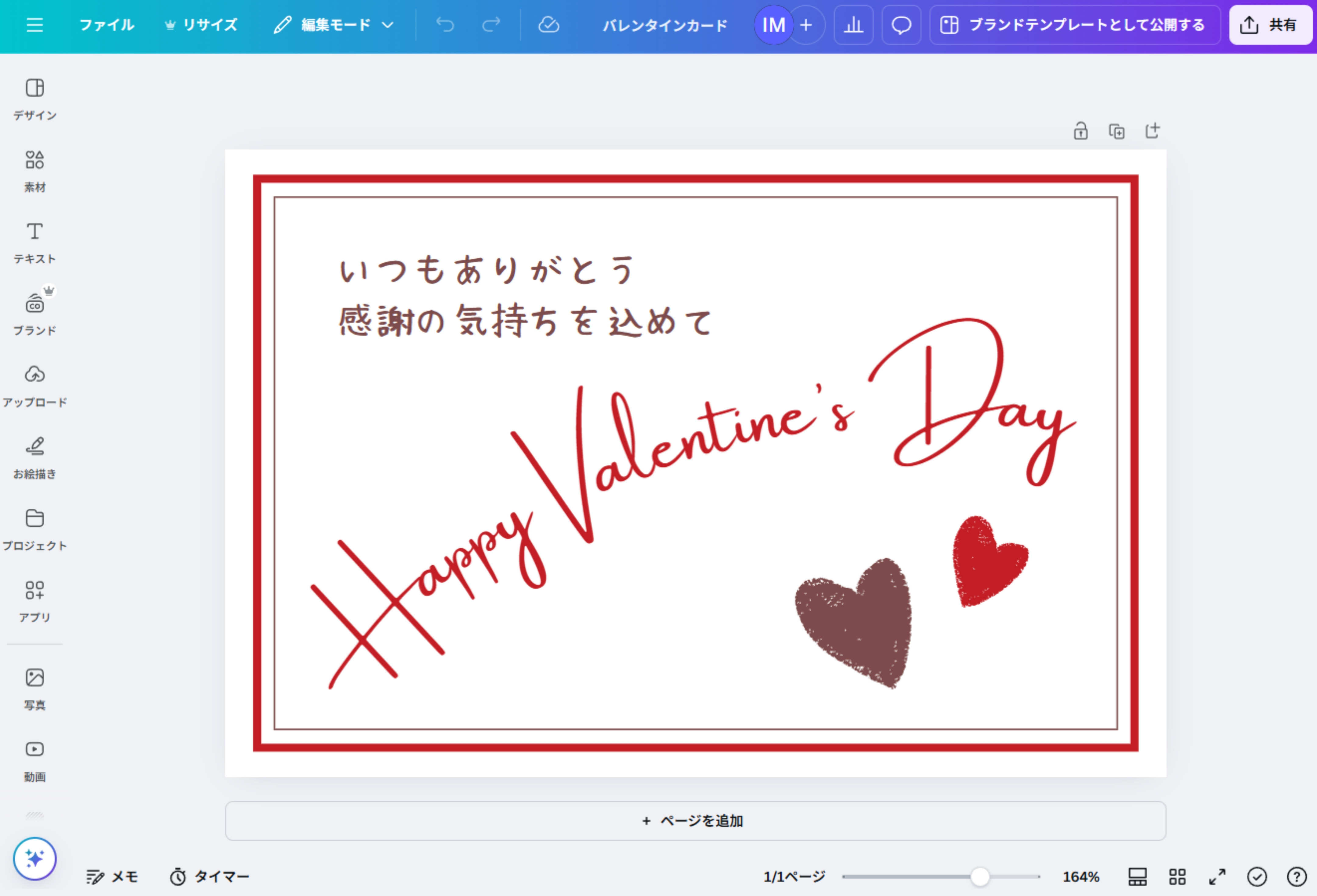The width and height of the screenshot is (1317, 896).
Task: Open the comment bubble icon
Action: (x=901, y=25)
